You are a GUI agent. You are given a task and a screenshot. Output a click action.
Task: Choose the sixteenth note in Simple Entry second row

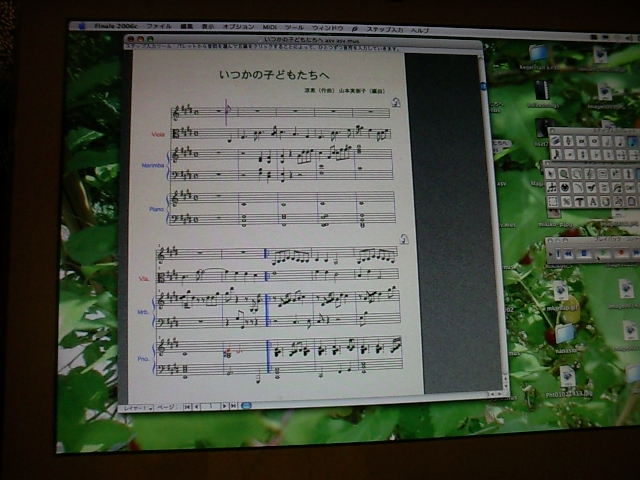coord(556,155)
